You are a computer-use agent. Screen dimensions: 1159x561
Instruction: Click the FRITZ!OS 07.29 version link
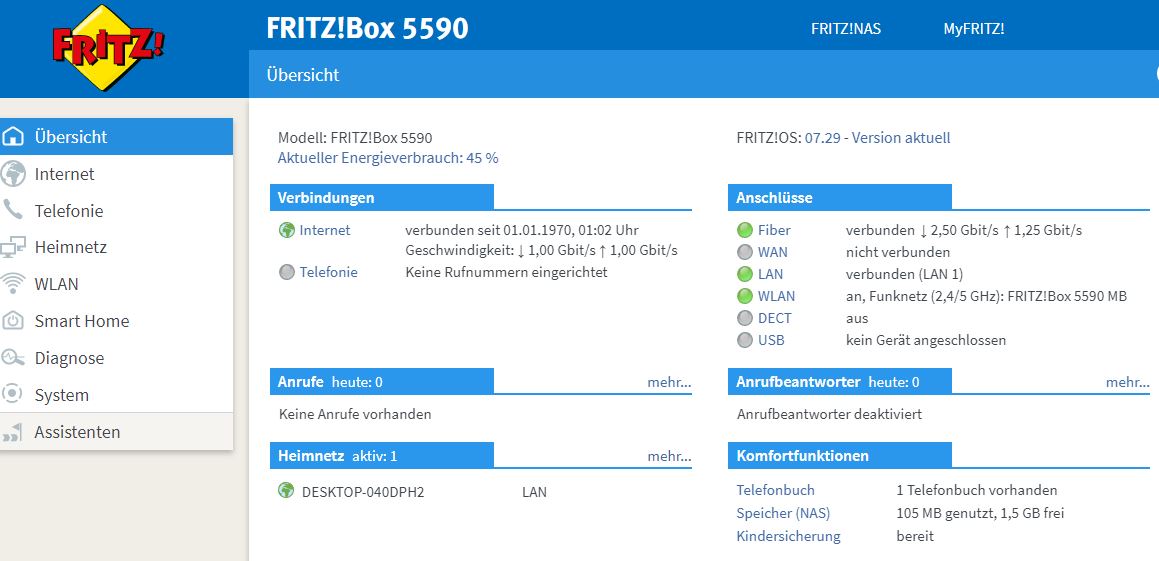(877, 138)
